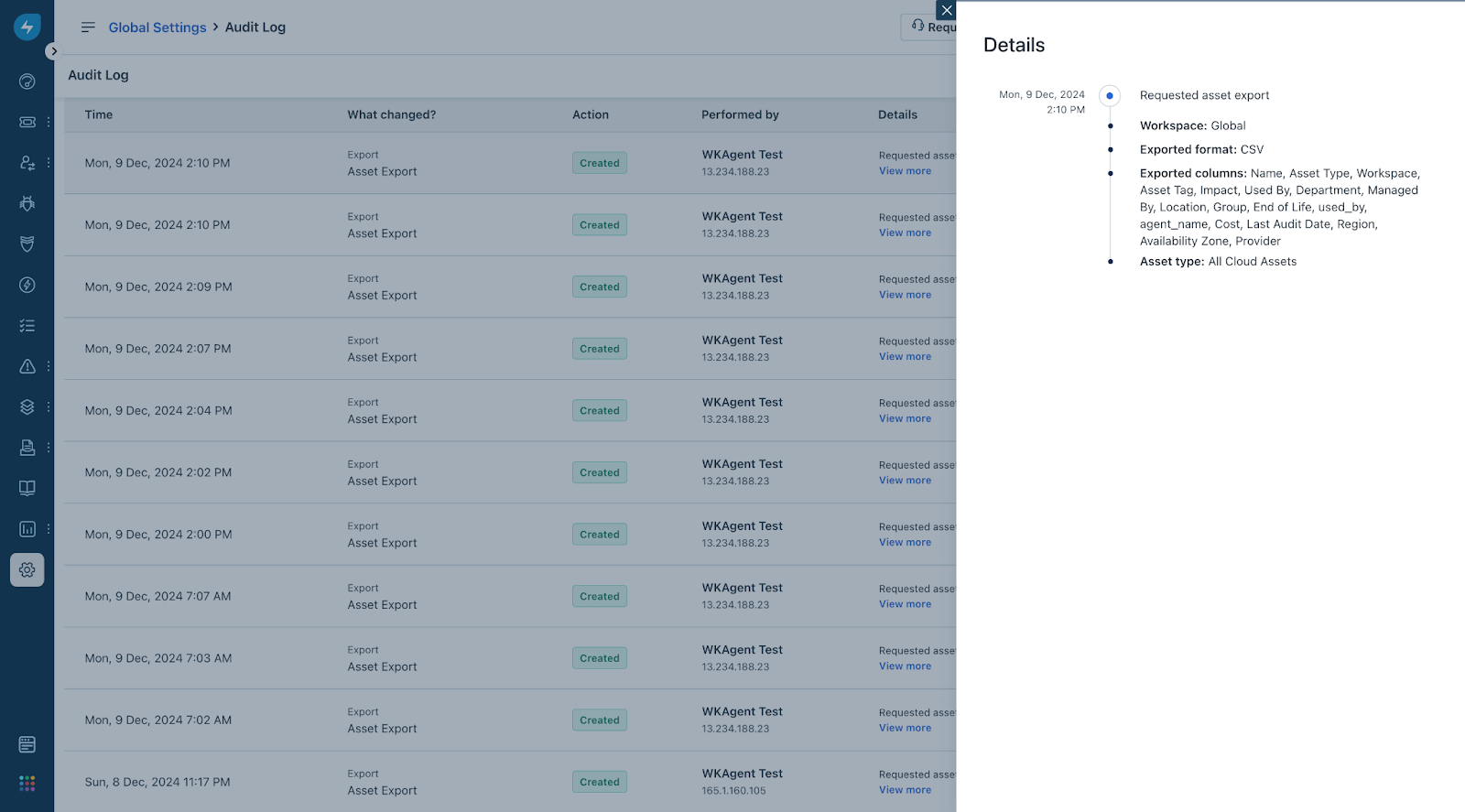
Task: Click the Audit Log page heading
Action: (98, 75)
